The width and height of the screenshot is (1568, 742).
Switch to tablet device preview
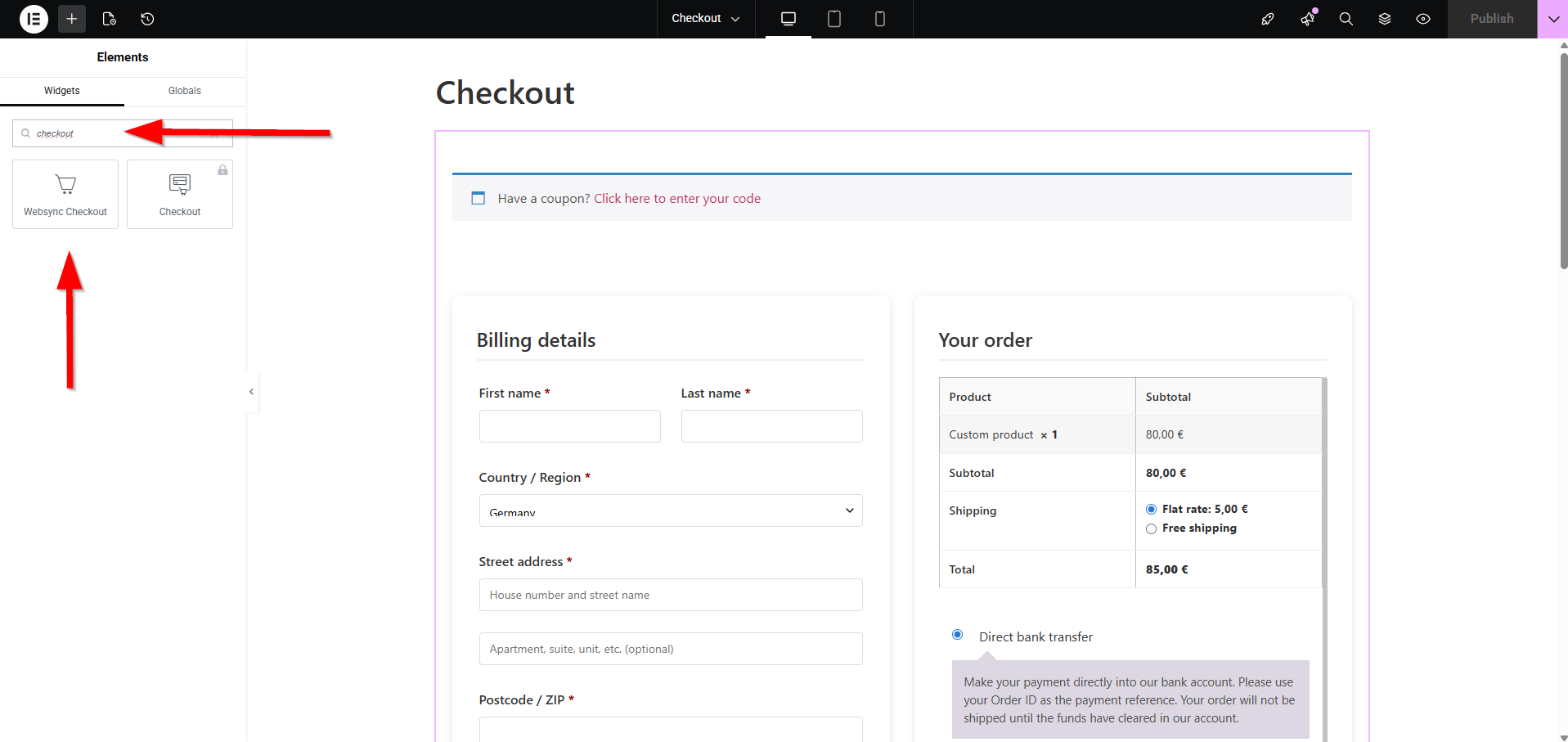coord(833,19)
